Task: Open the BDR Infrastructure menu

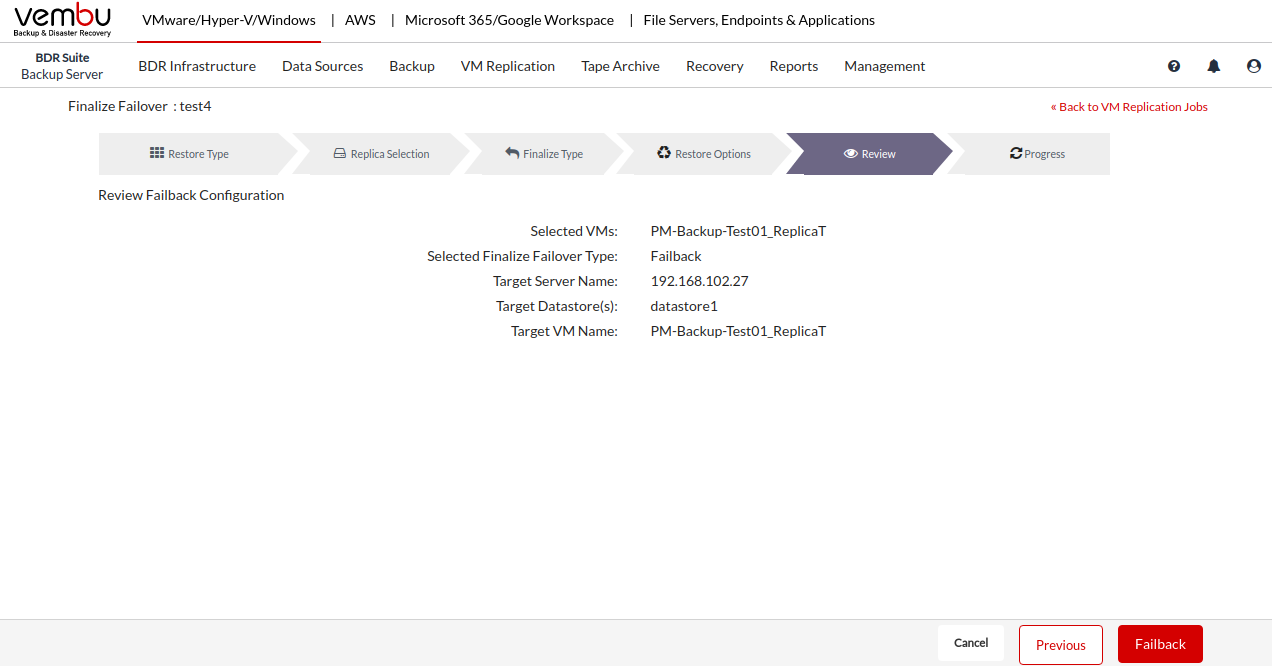Action: [x=197, y=66]
